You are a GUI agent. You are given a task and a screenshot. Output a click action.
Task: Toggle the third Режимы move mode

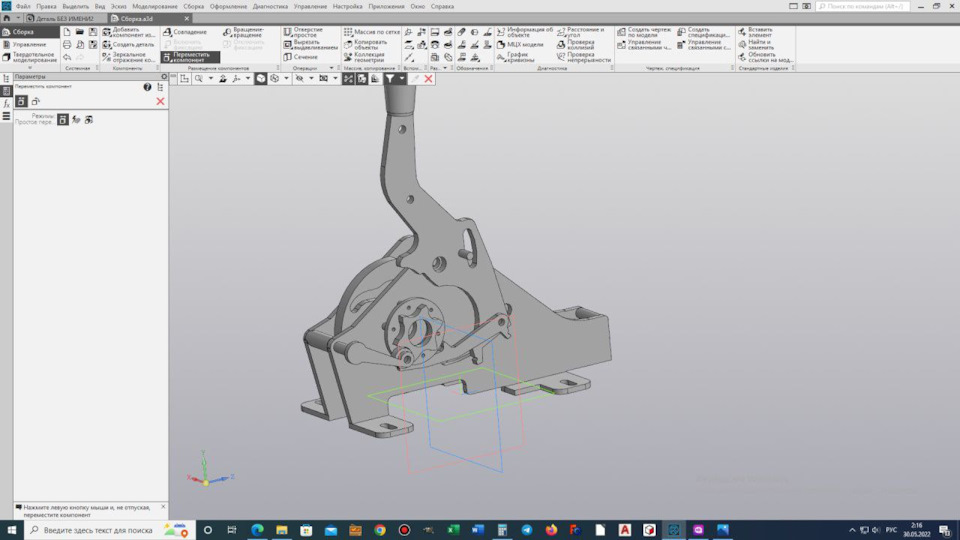[89, 120]
